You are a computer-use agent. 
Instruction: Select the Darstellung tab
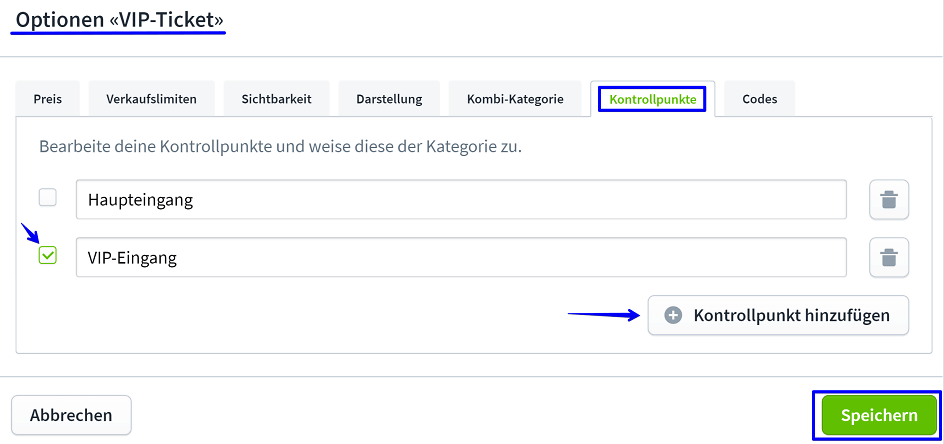[389, 99]
